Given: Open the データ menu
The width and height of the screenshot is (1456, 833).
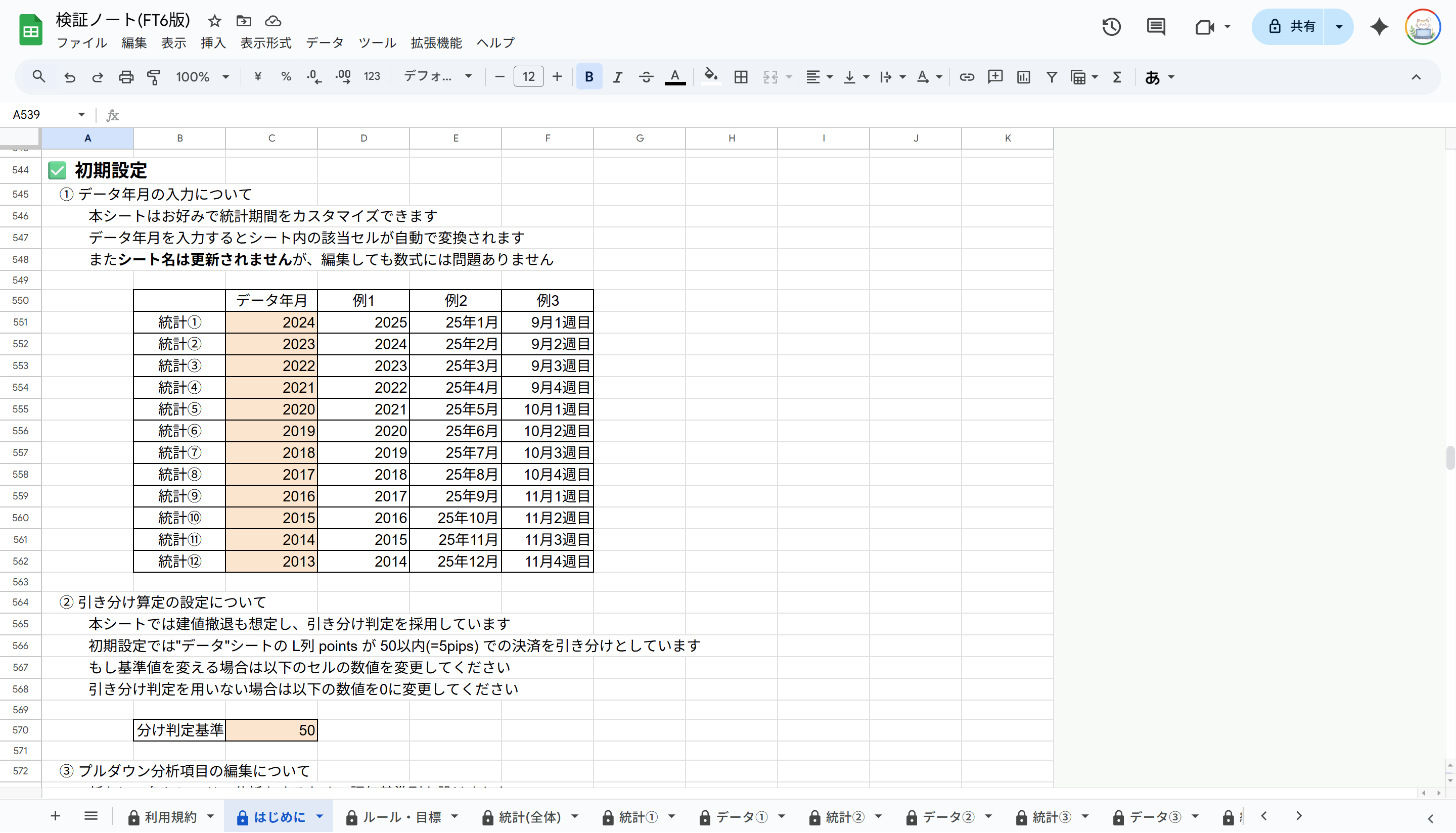Looking at the screenshot, I should pos(325,43).
